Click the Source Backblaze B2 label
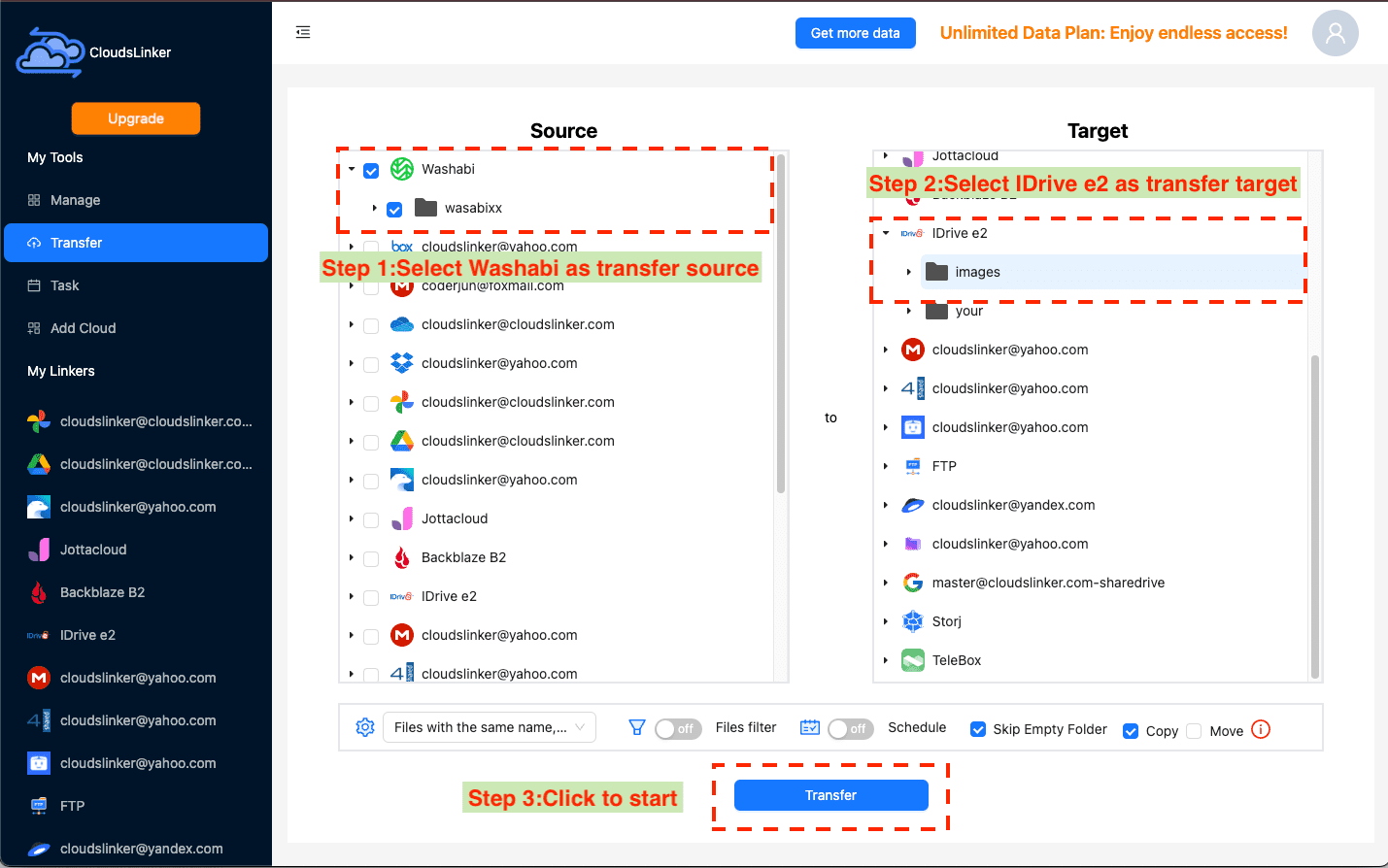This screenshot has height=868, width=1388. coord(463,557)
